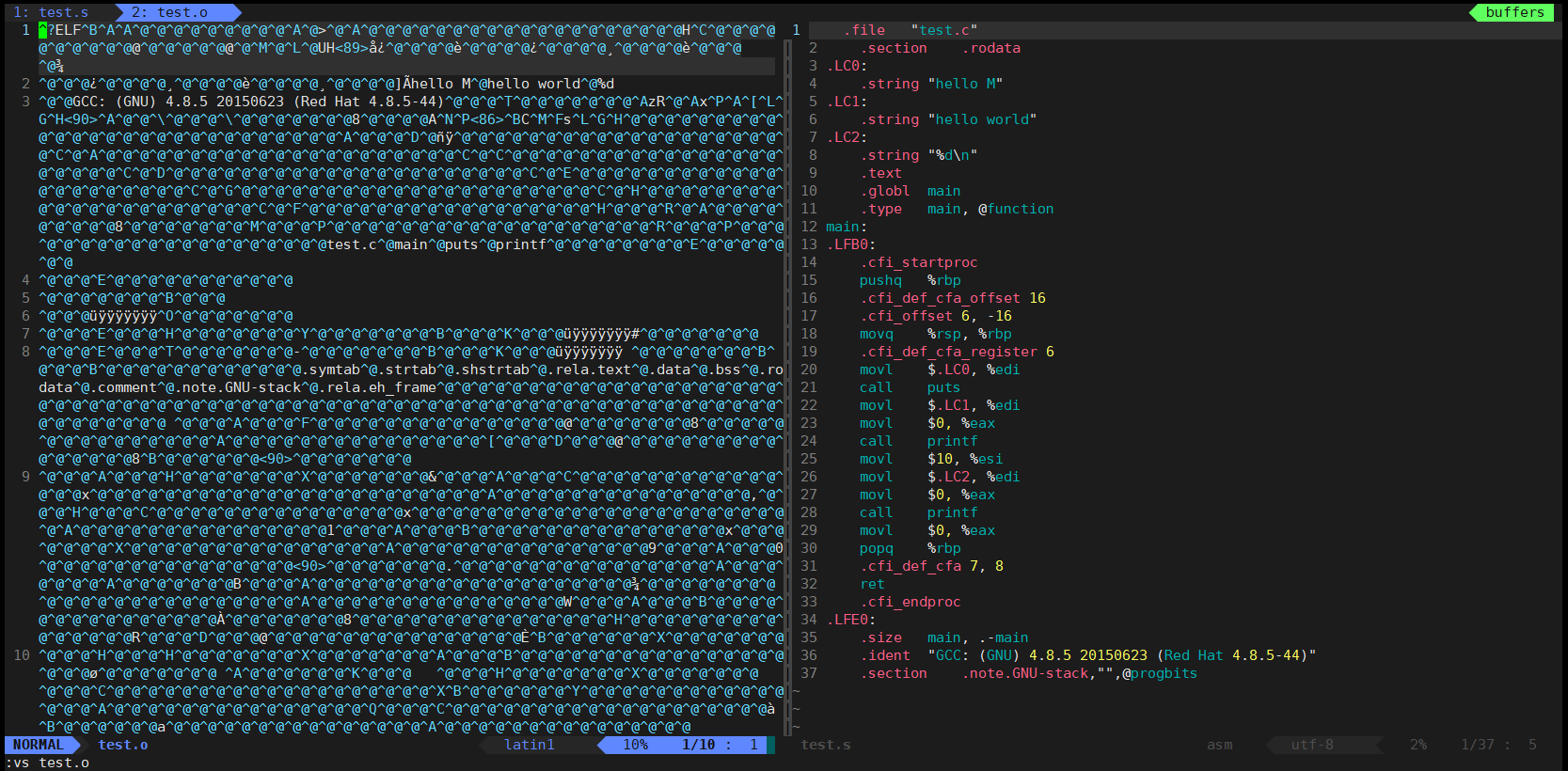This screenshot has height=771, width=1568.
Task: Click the '1/37' line counter
Action: pyautogui.click(x=1478, y=745)
